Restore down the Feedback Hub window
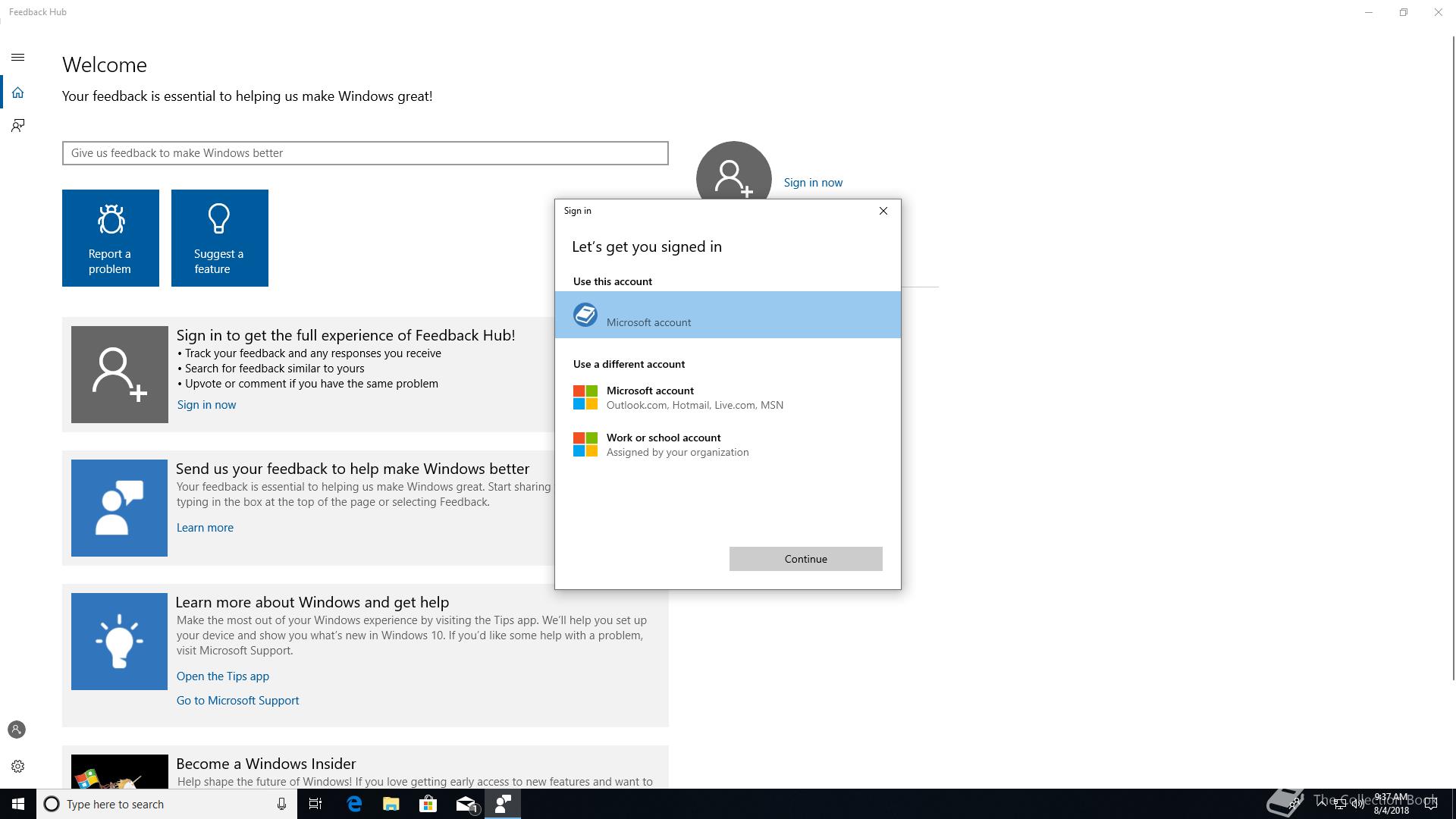Screen dimensions: 1456x819 point(1404,12)
